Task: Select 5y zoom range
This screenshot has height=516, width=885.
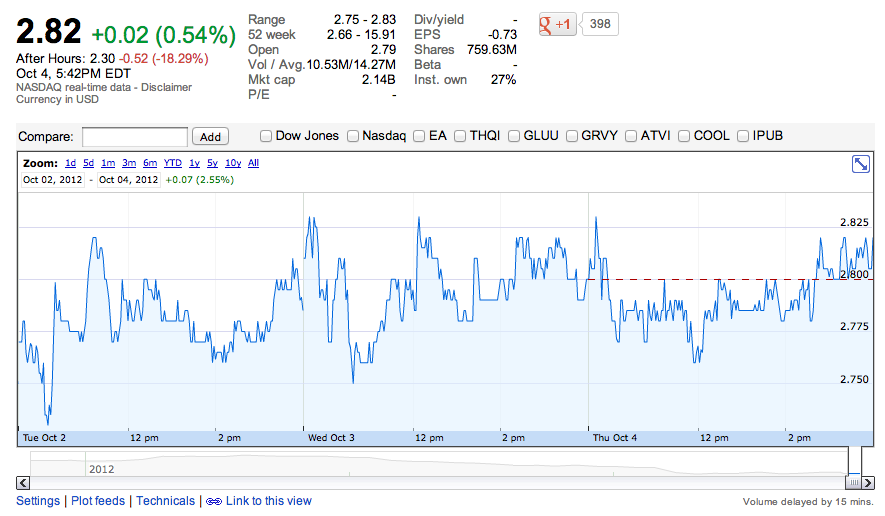Action: click(x=212, y=163)
